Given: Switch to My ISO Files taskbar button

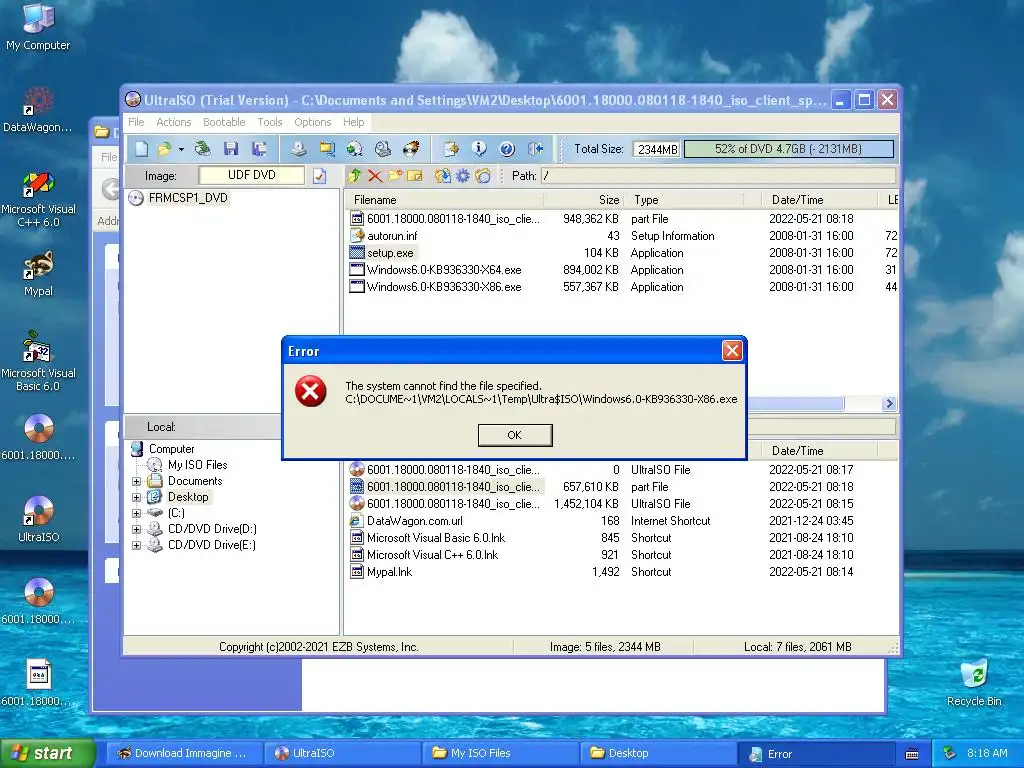Looking at the screenshot, I should point(499,753).
